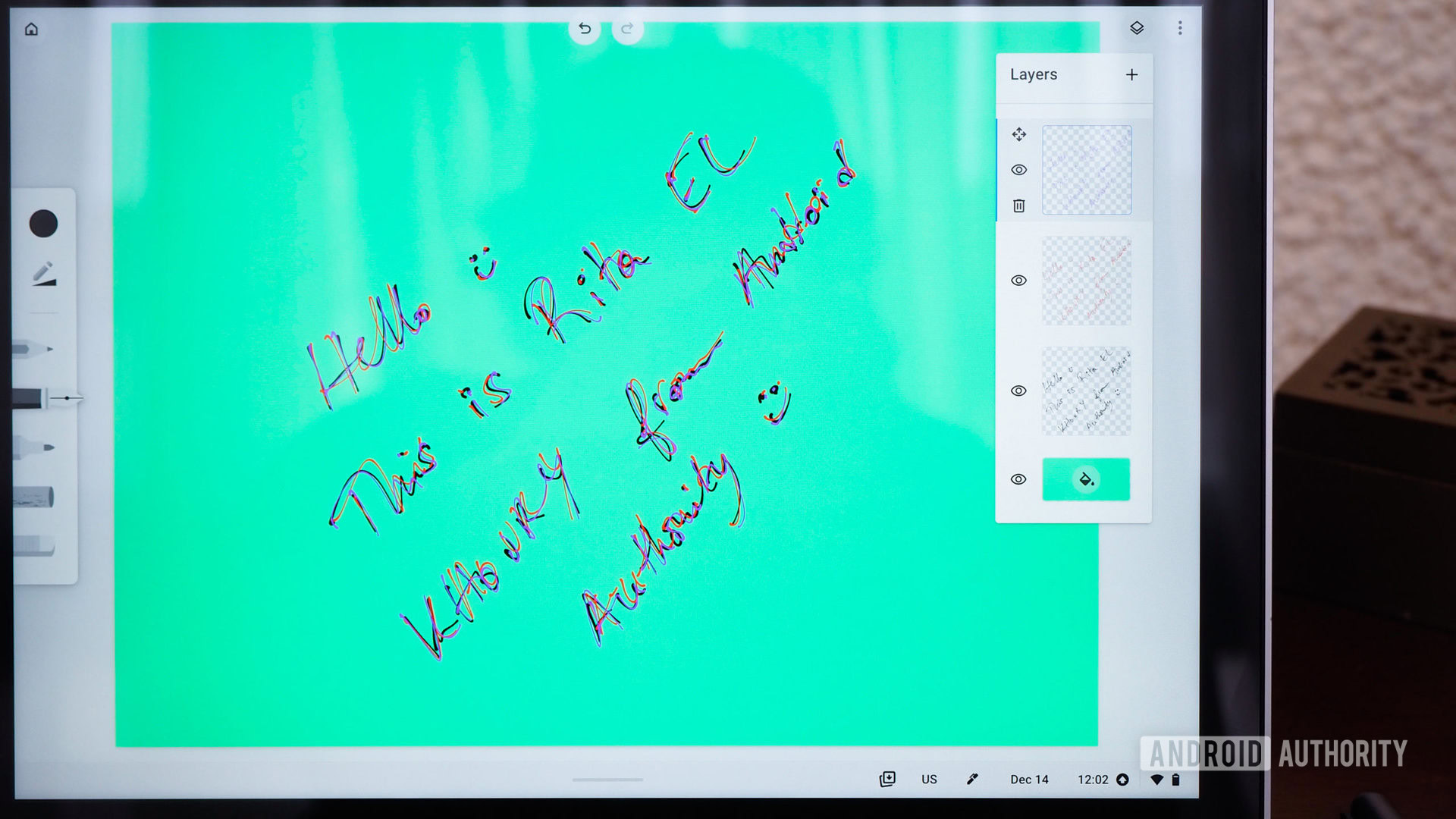
Task: Add a new layer with the plus button
Action: pyautogui.click(x=1131, y=74)
